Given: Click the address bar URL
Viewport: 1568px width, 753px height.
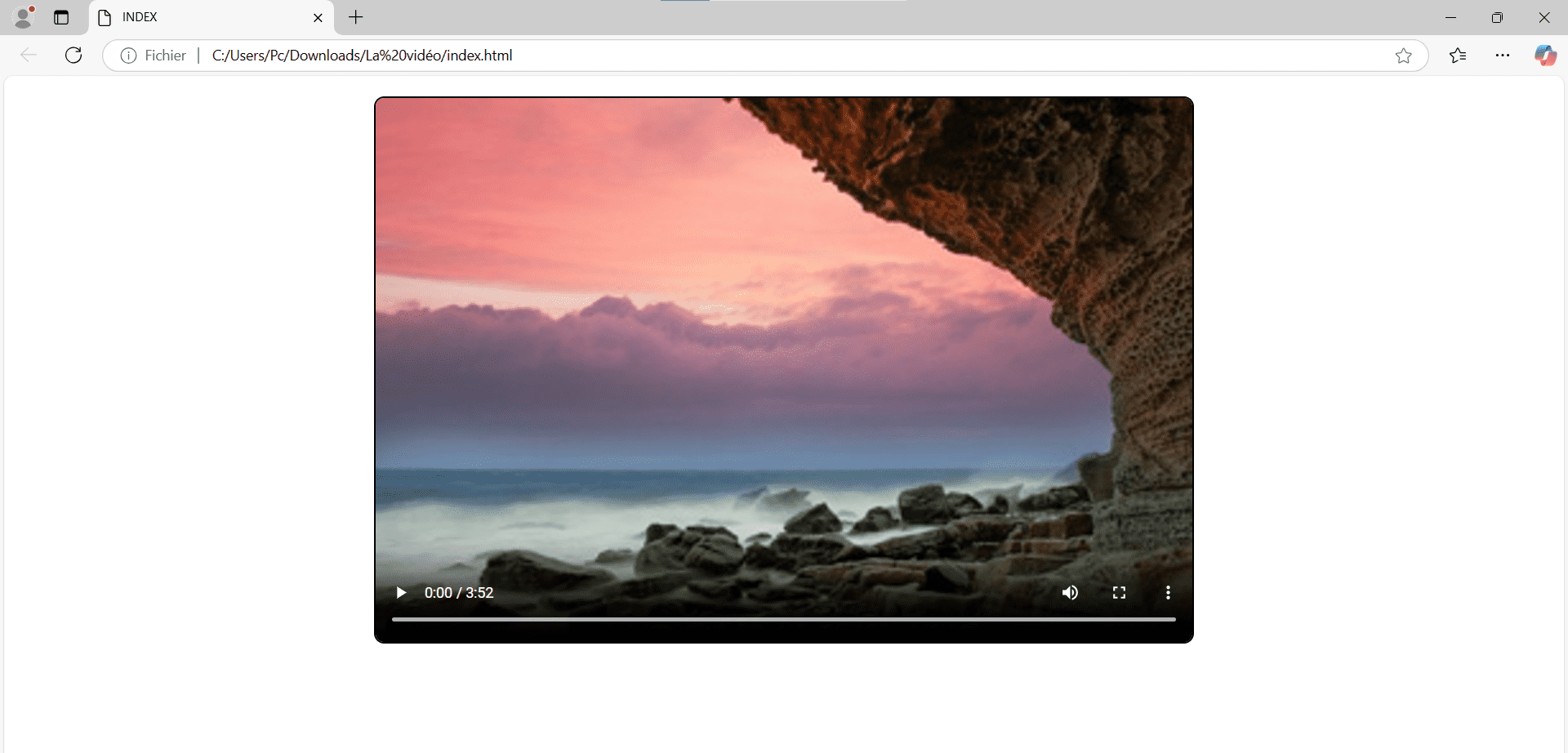Looking at the screenshot, I should 363,56.
